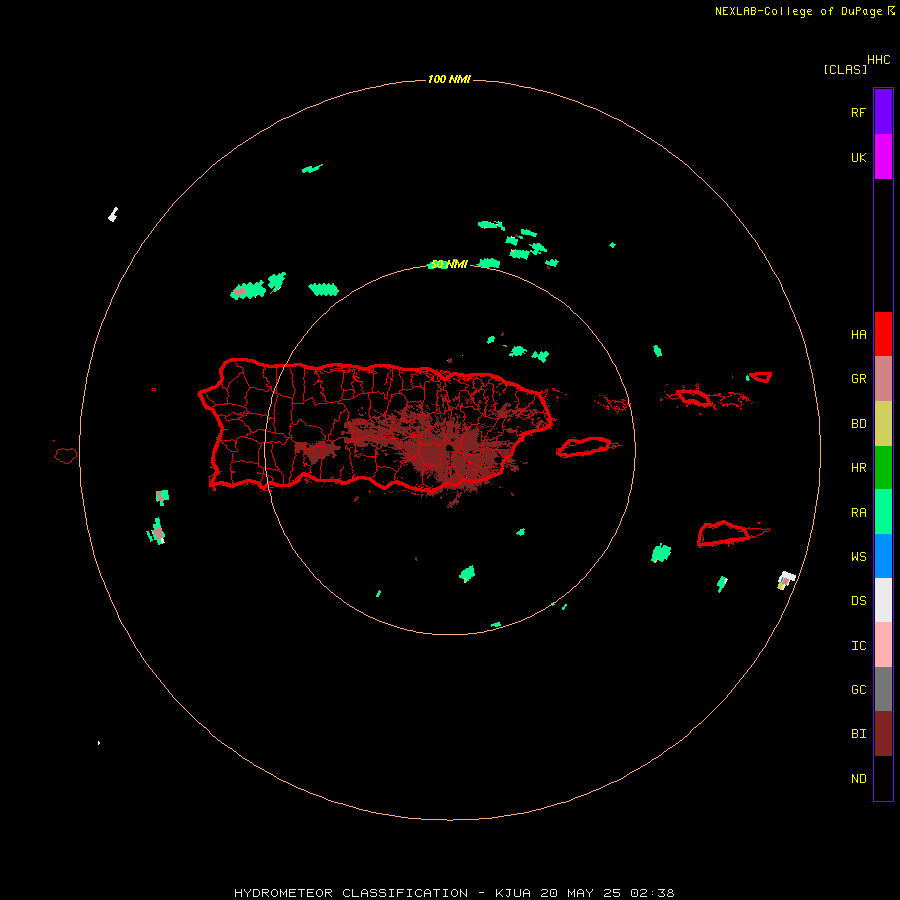Select the white DS legend swatch

point(883,600)
